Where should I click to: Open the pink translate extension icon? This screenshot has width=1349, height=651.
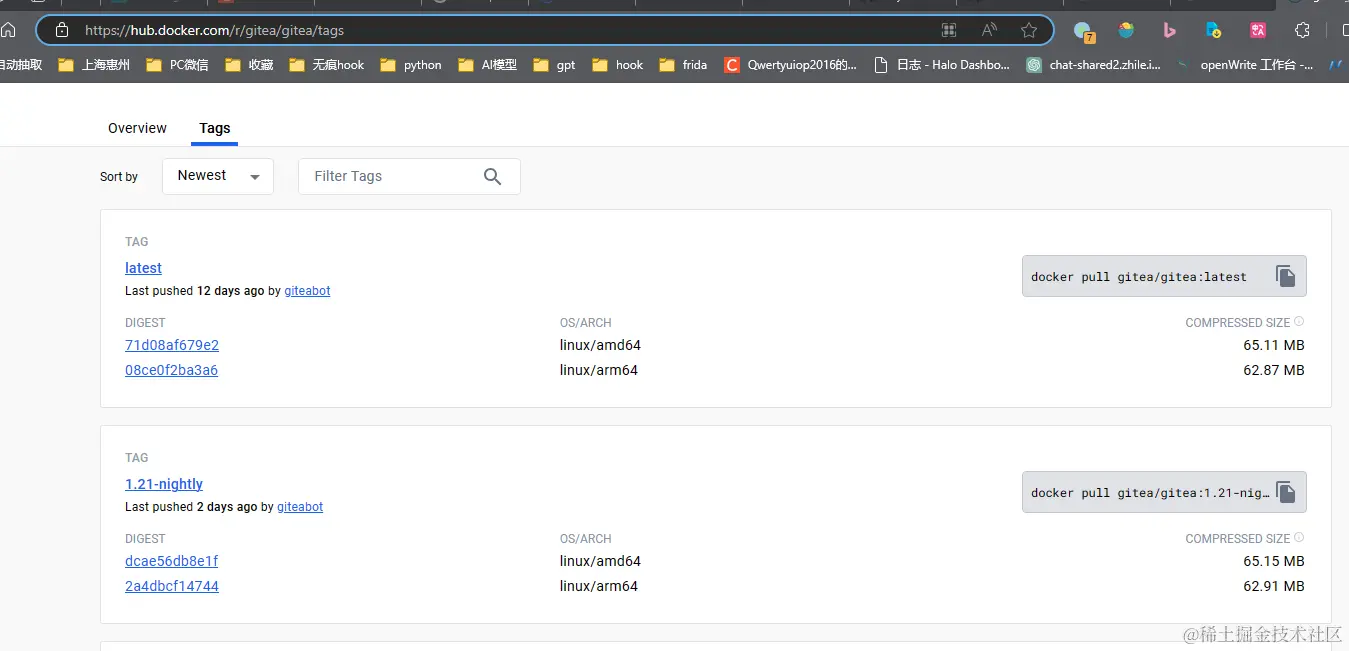(1258, 30)
